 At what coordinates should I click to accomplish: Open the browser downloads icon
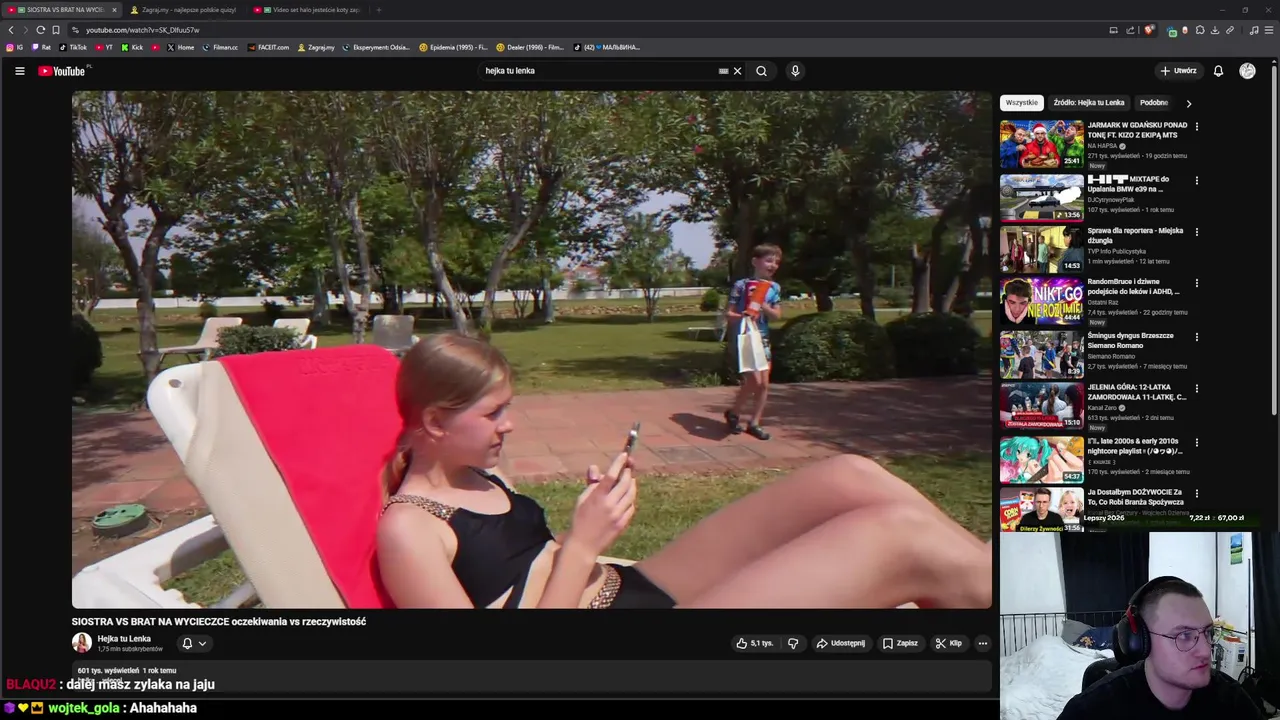click(x=1215, y=30)
